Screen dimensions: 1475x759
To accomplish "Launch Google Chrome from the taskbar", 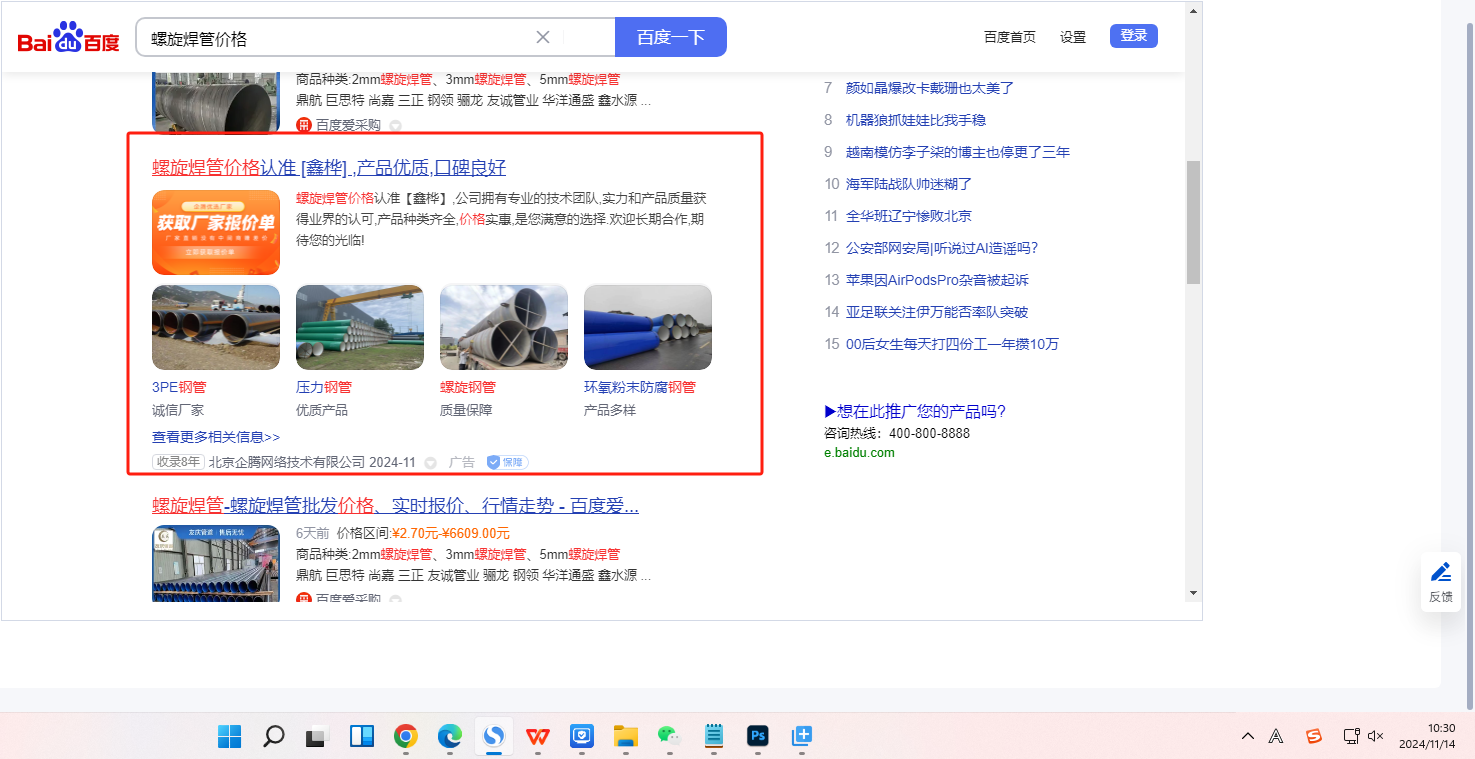I will coord(405,737).
